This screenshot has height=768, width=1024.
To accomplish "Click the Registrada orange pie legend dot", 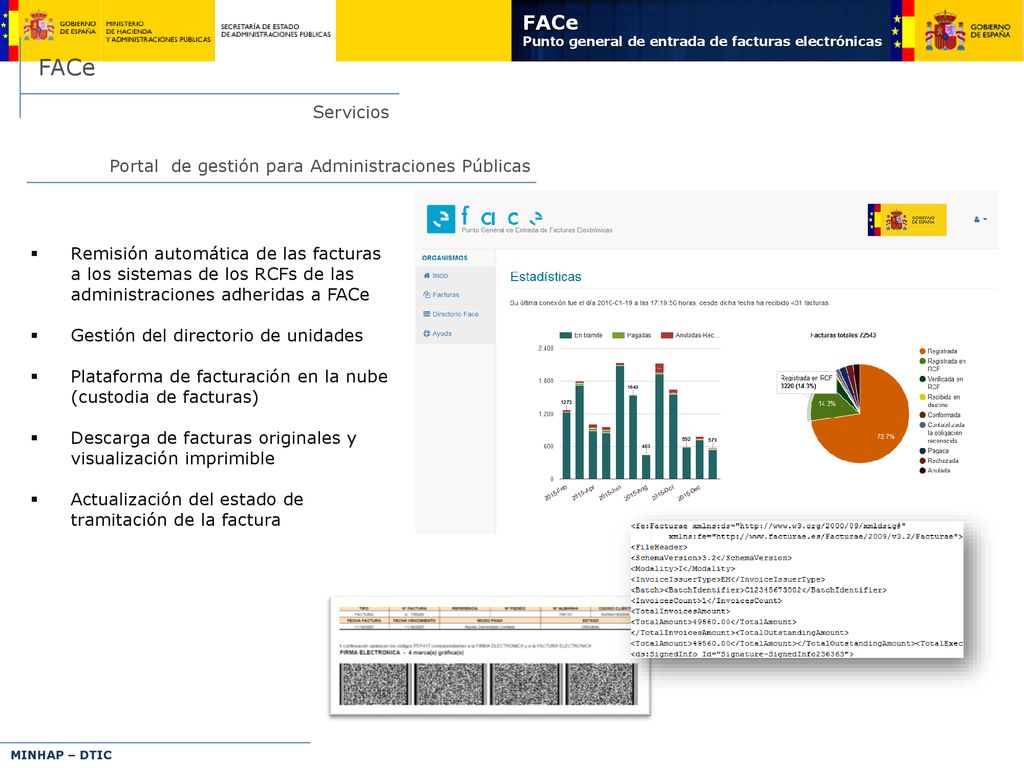I will point(922,351).
